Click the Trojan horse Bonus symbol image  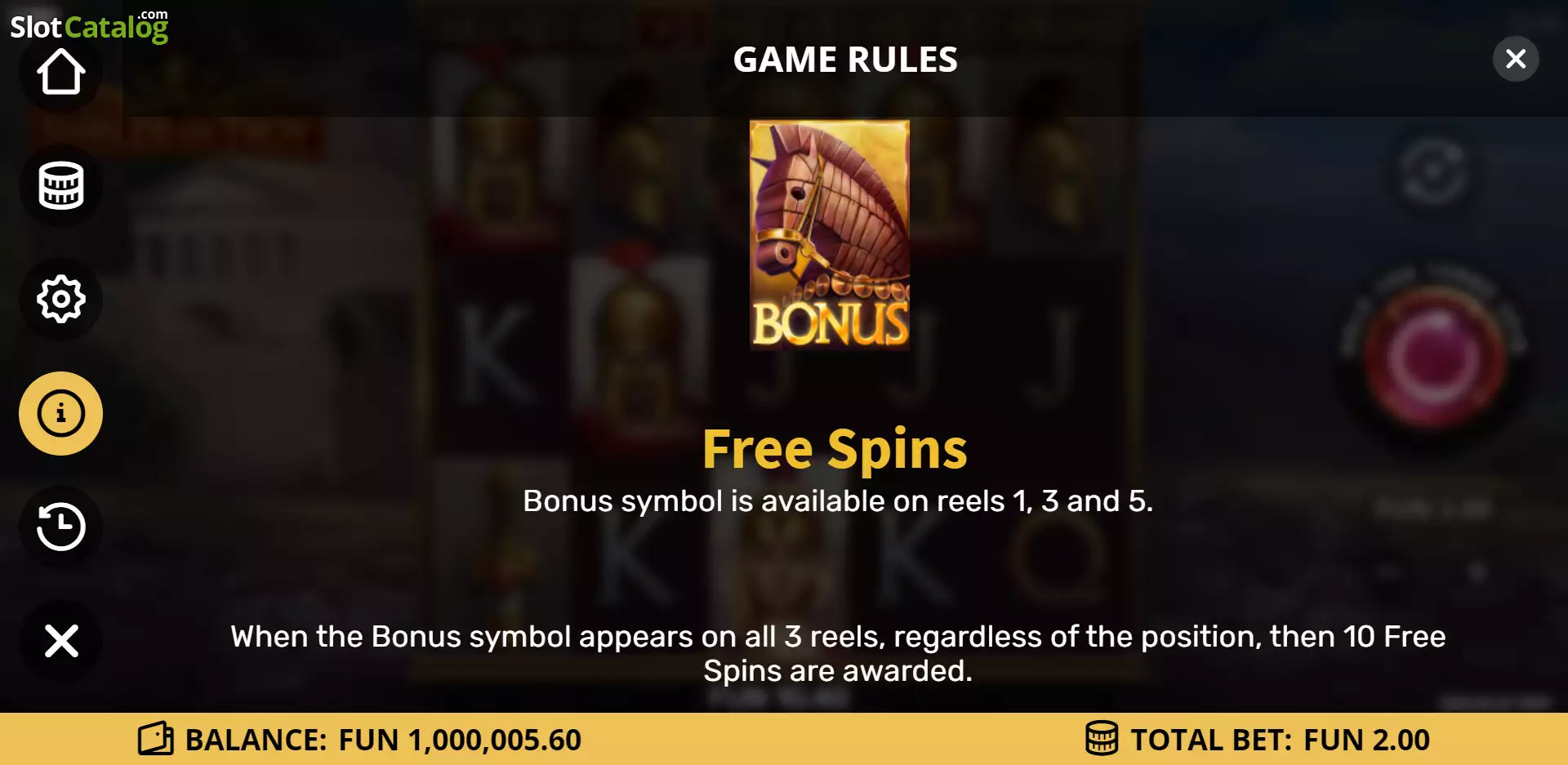pyautogui.click(x=830, y=235)
